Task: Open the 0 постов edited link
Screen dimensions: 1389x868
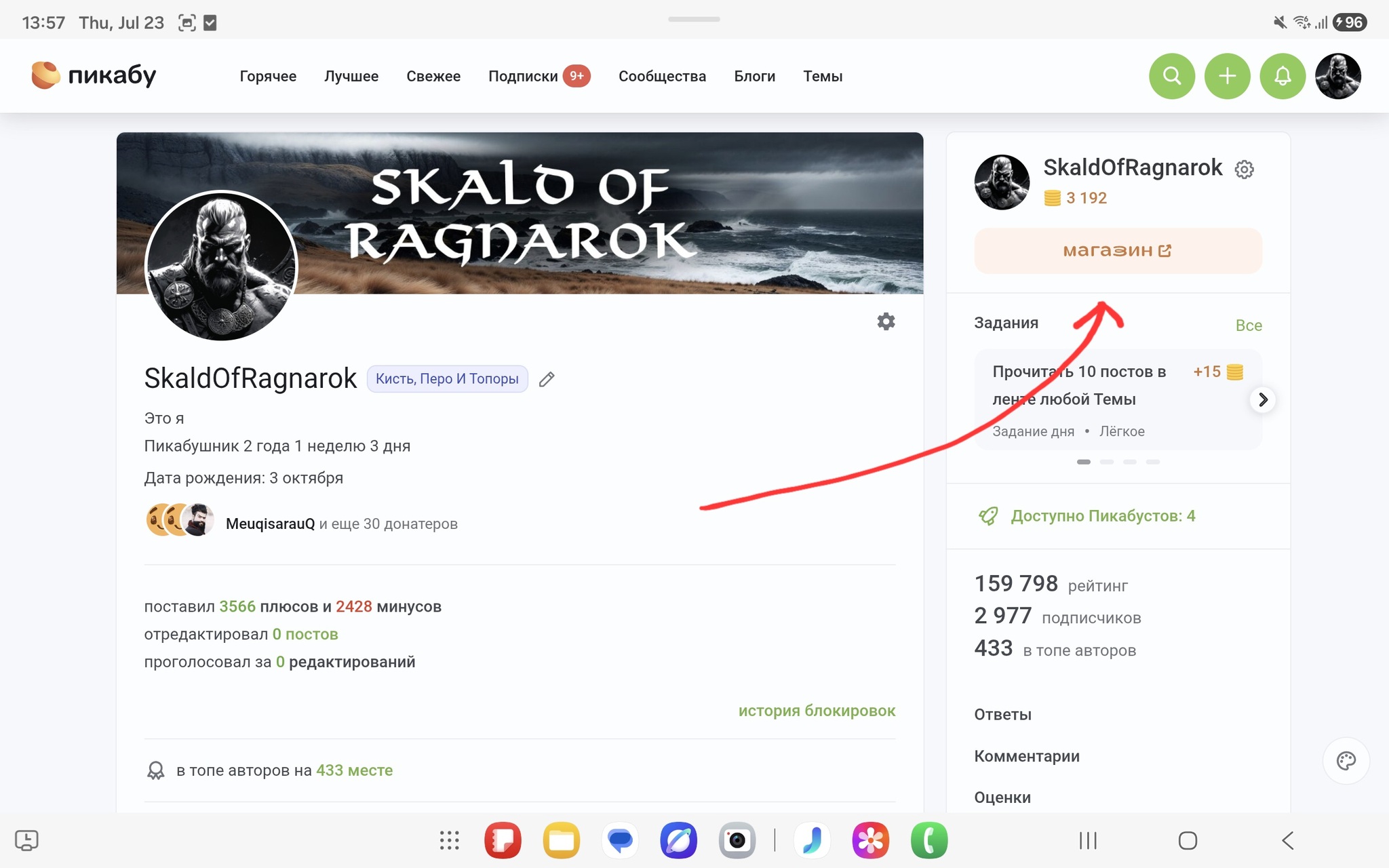Action: pos(305,634)
